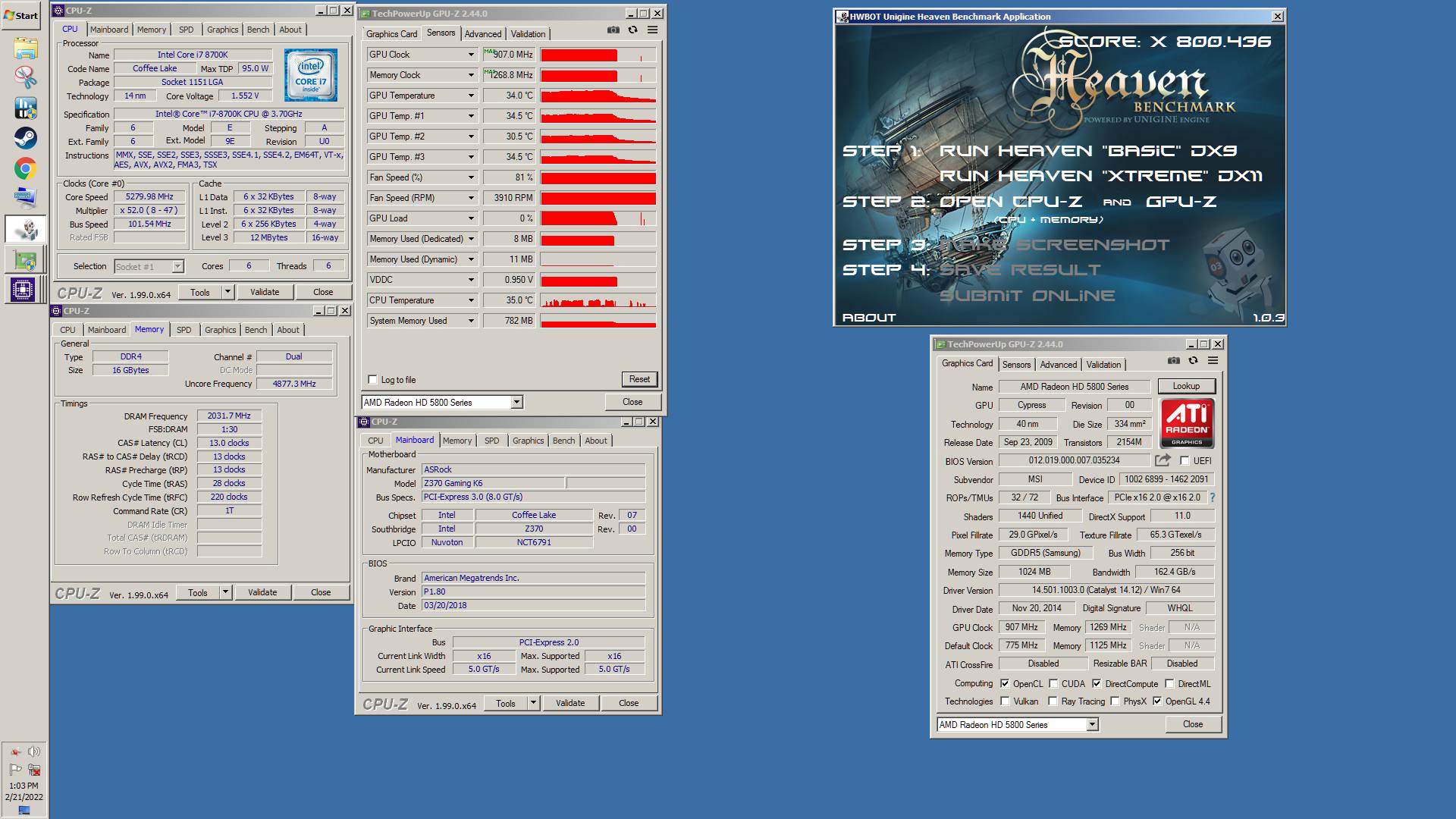The height and width of the screenshot is (819, 1456).
Task: Click the red tray notification icon
Action: tap(15, 752)
